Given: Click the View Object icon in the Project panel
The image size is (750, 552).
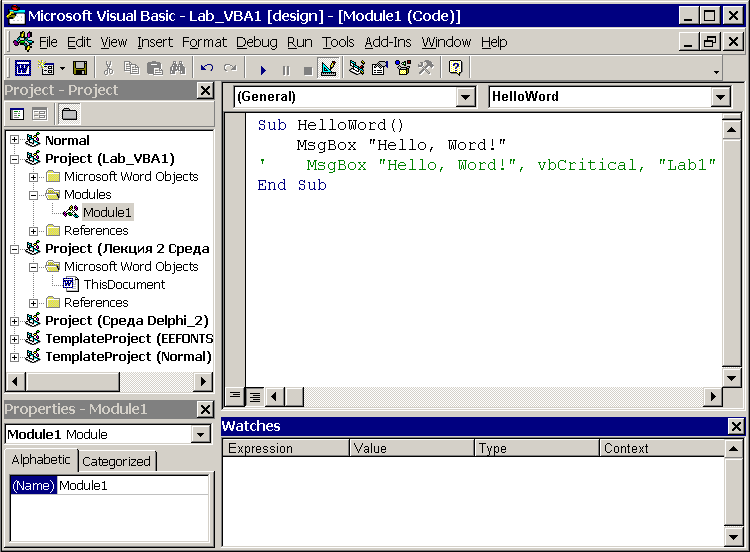Looking at the screenshot, I should (x=39, y=114).
